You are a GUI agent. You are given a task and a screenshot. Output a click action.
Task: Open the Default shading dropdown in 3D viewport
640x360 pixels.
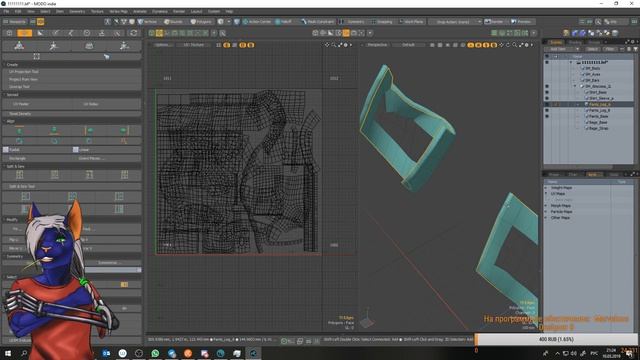408,45
